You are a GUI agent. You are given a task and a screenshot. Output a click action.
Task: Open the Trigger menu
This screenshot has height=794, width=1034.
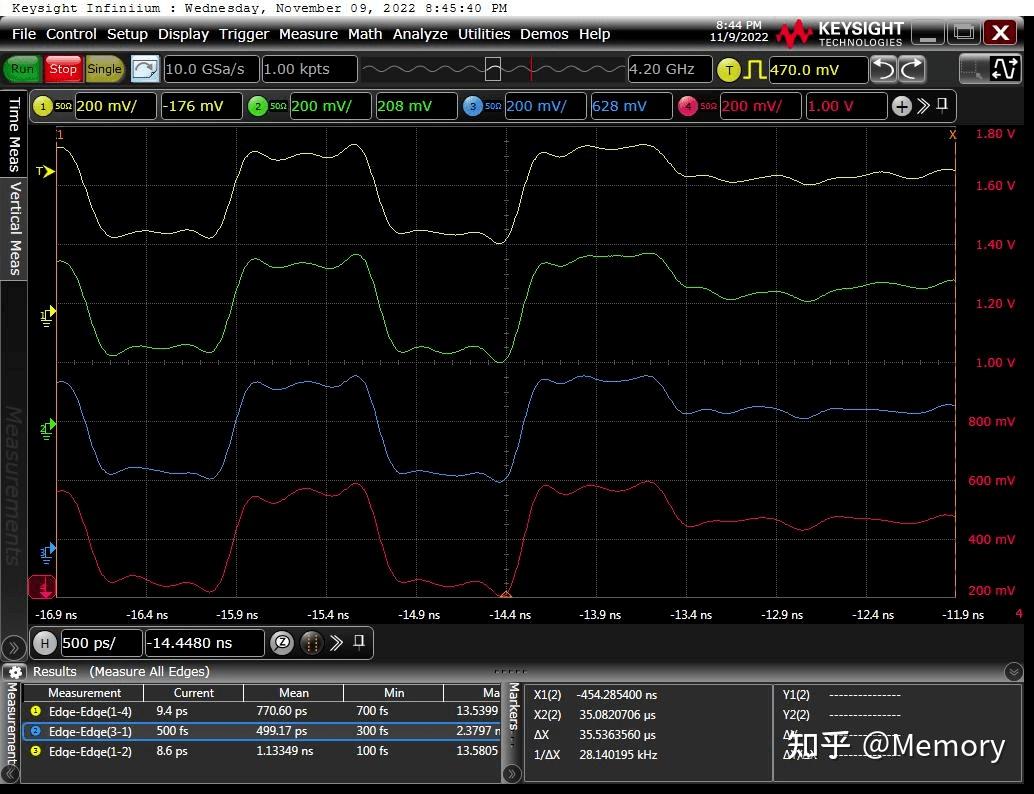click(x=243, y=34)
